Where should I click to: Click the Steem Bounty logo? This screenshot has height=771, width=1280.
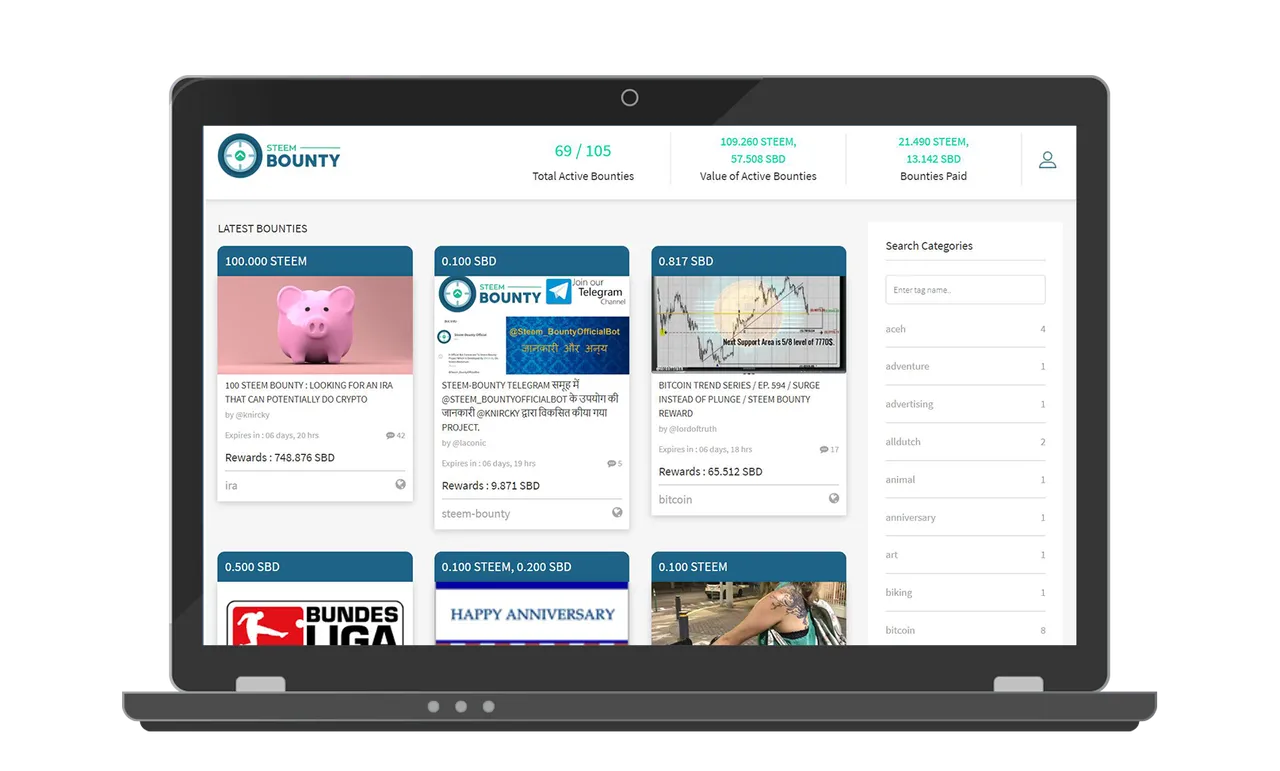click(279, 156)
